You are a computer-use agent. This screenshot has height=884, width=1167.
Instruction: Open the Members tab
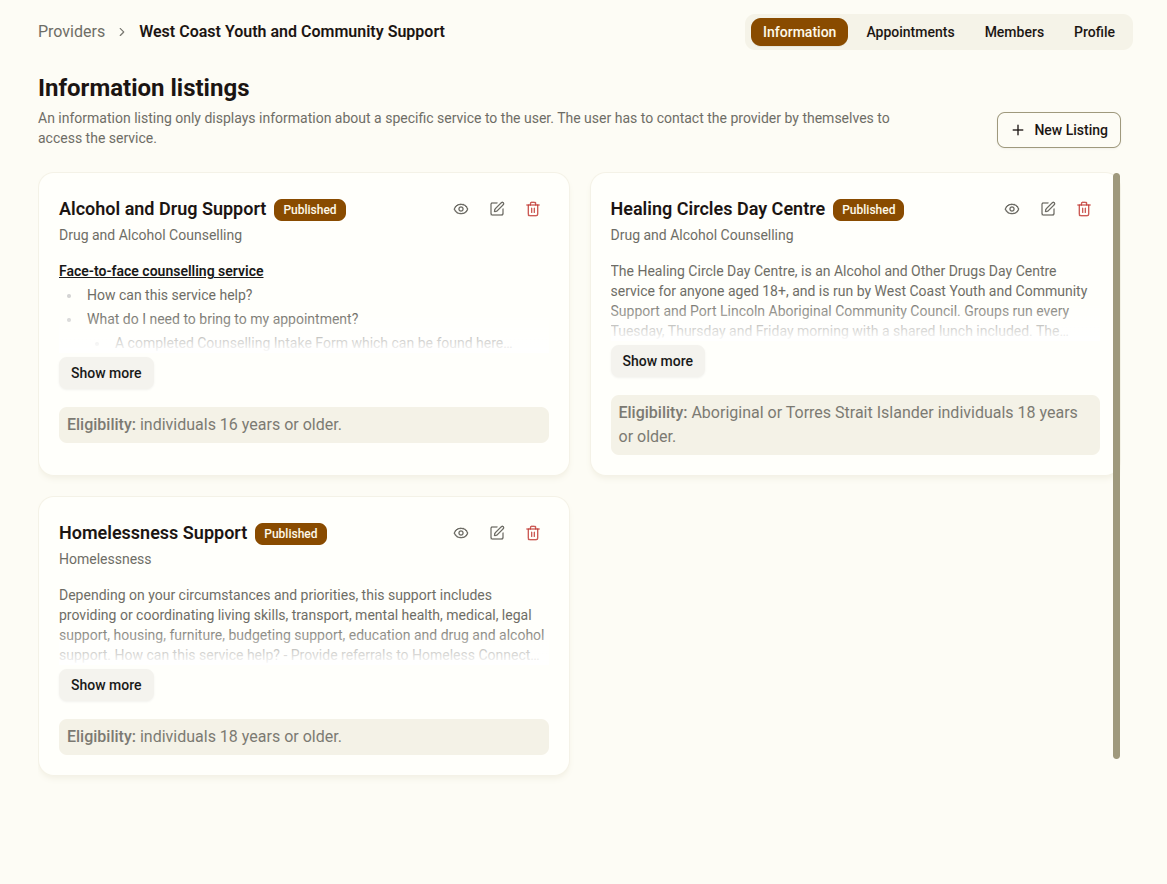pos(1014,32)
